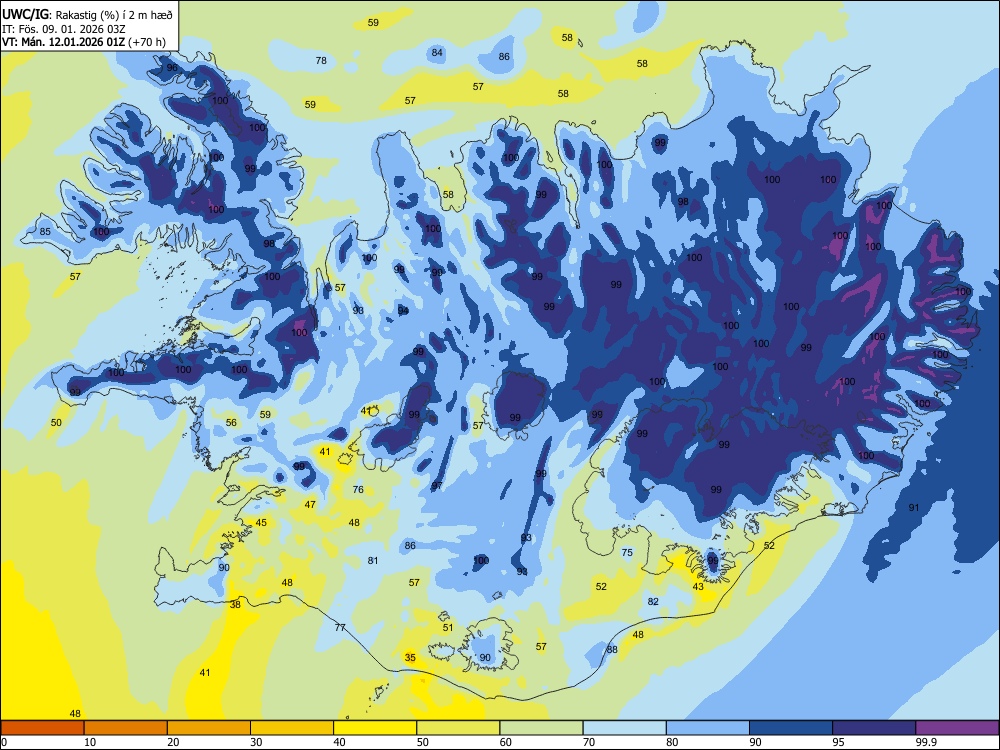Select the humidity value '50' on the map

click(x=56, y=422)
